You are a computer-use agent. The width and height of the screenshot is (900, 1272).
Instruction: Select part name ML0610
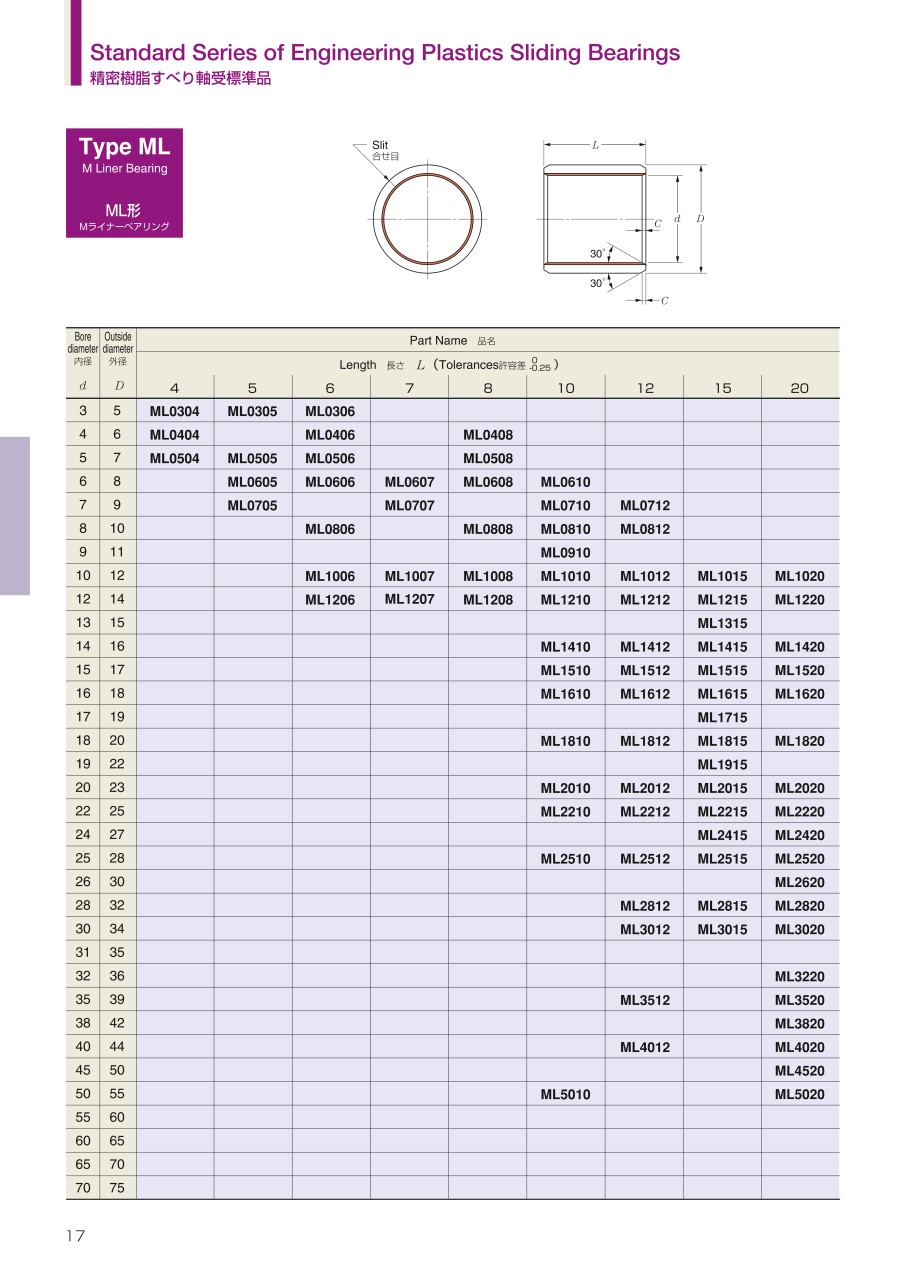[565, 482]
